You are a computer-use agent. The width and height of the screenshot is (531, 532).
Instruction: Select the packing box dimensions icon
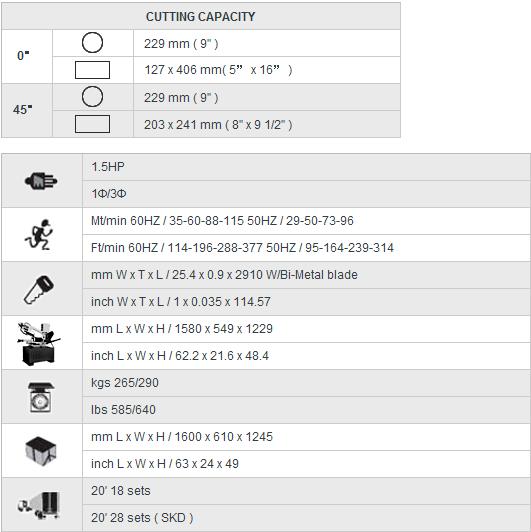[x=41, y=451]
